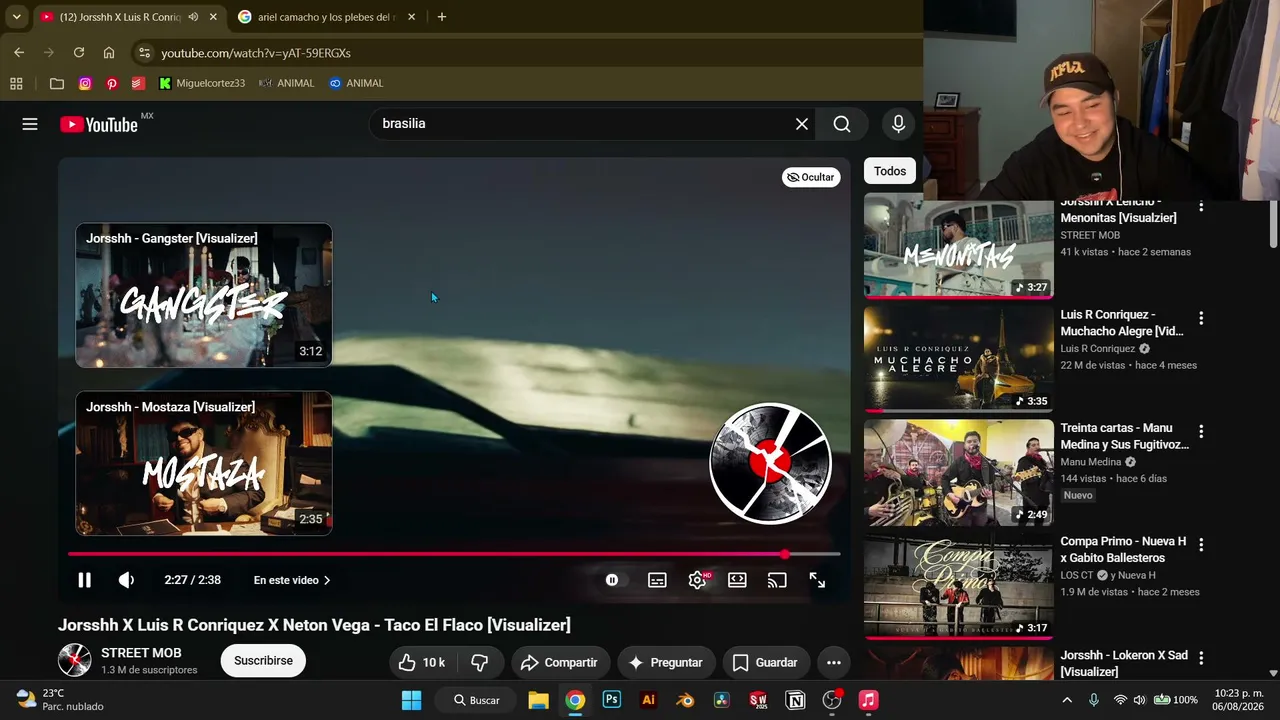Image resolution: width=1280 pixels, height=720 pixels.
Task: Dislike the video with thumbs down
Action: coord(480,662)
